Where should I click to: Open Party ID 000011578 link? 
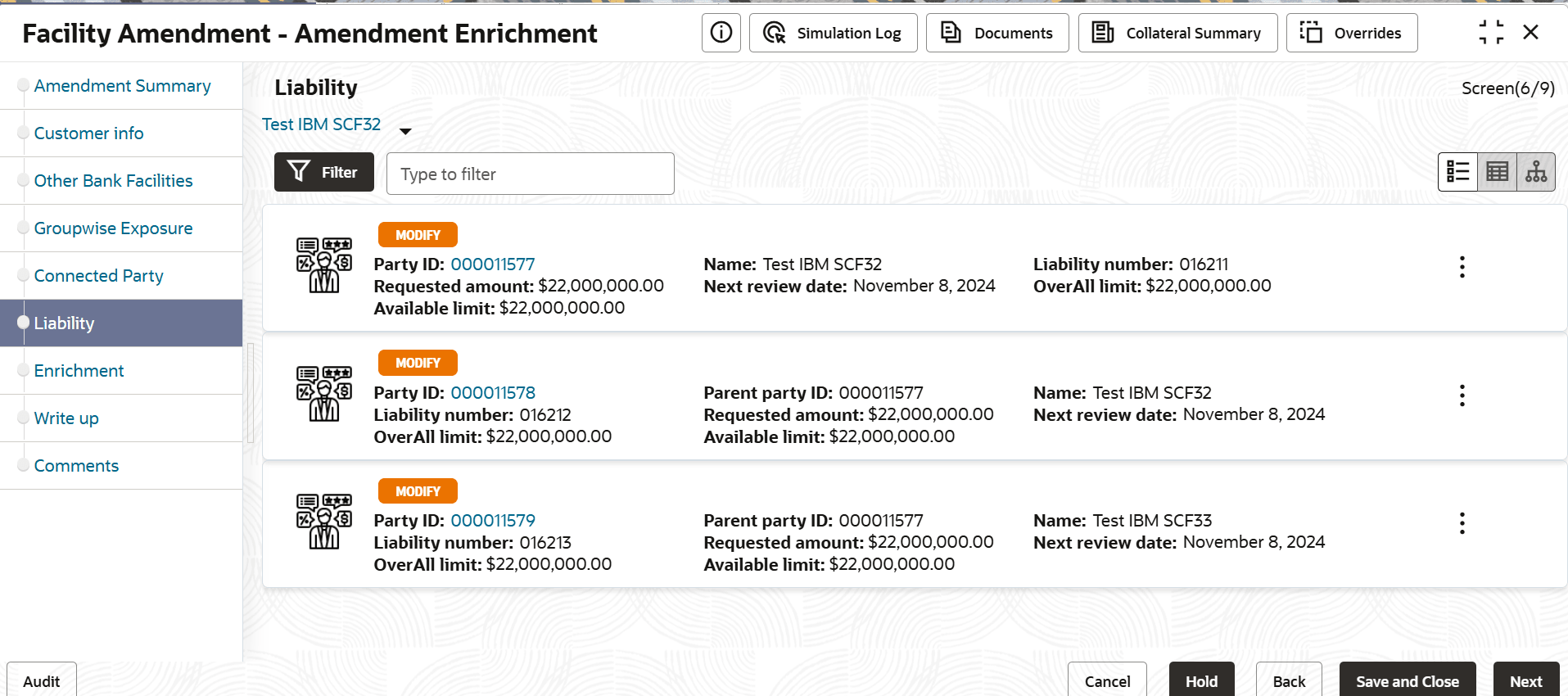(x=493, y=393)
